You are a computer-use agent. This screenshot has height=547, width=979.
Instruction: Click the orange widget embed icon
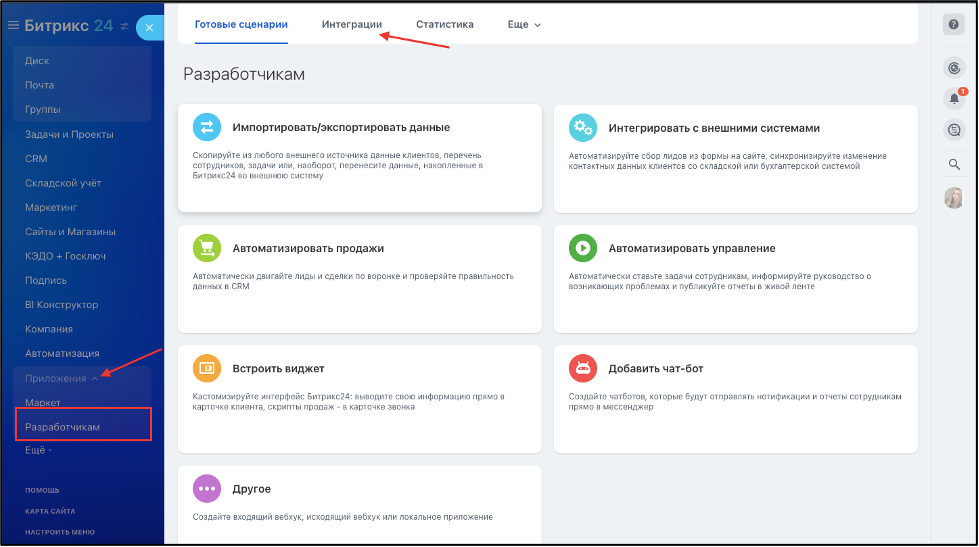(207, 368)
